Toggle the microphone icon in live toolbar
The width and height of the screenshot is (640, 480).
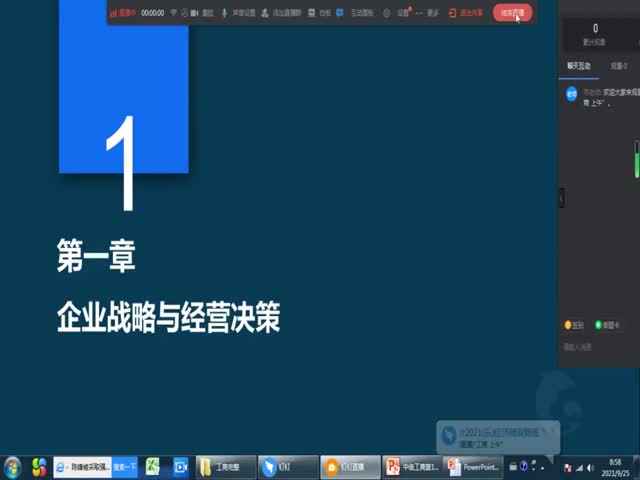(x=224, y=13)
